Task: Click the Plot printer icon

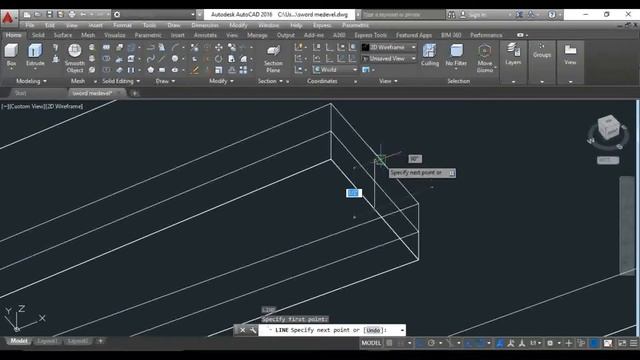Action: [x=72, y=14]
